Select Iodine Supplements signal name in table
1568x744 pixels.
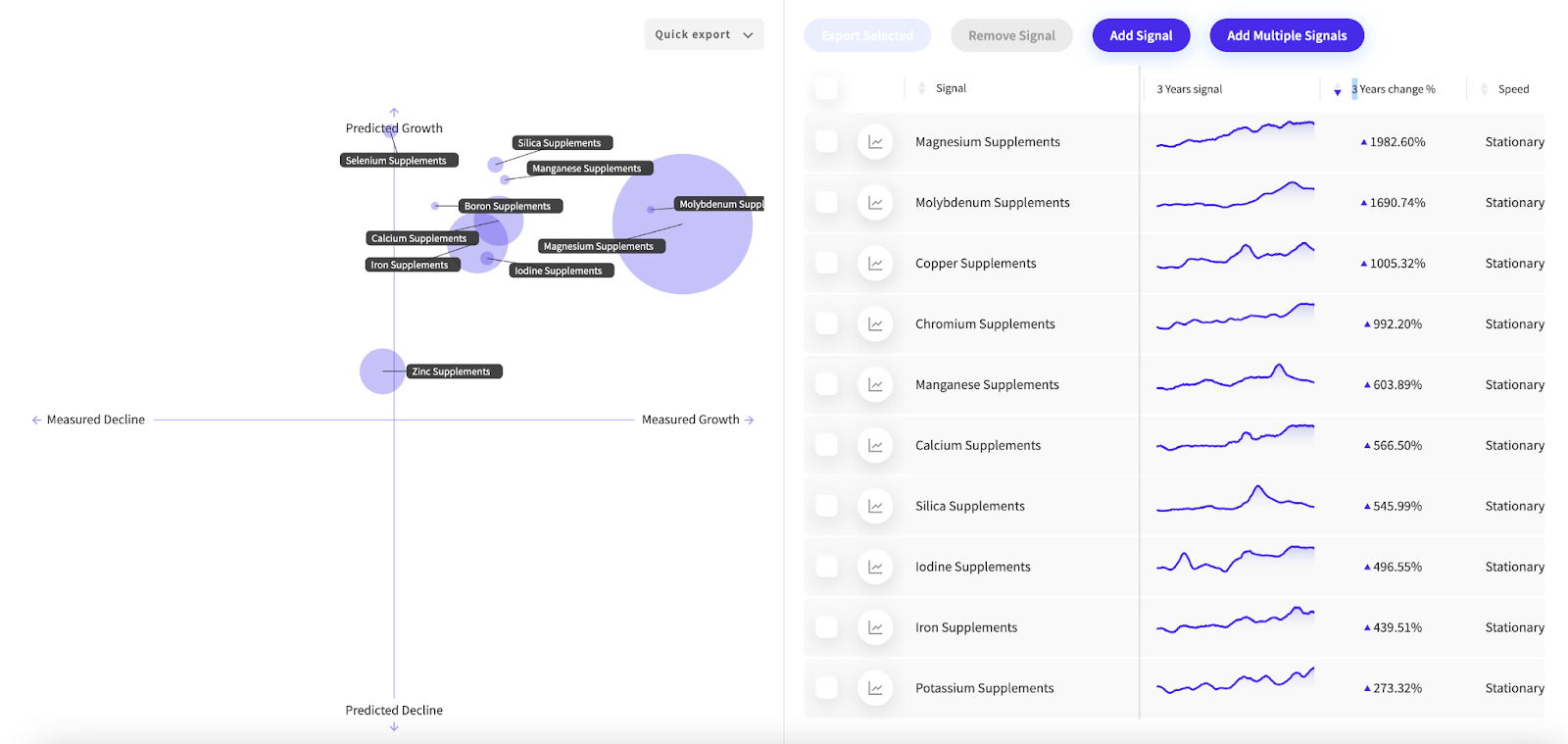(x=972, y=568)
